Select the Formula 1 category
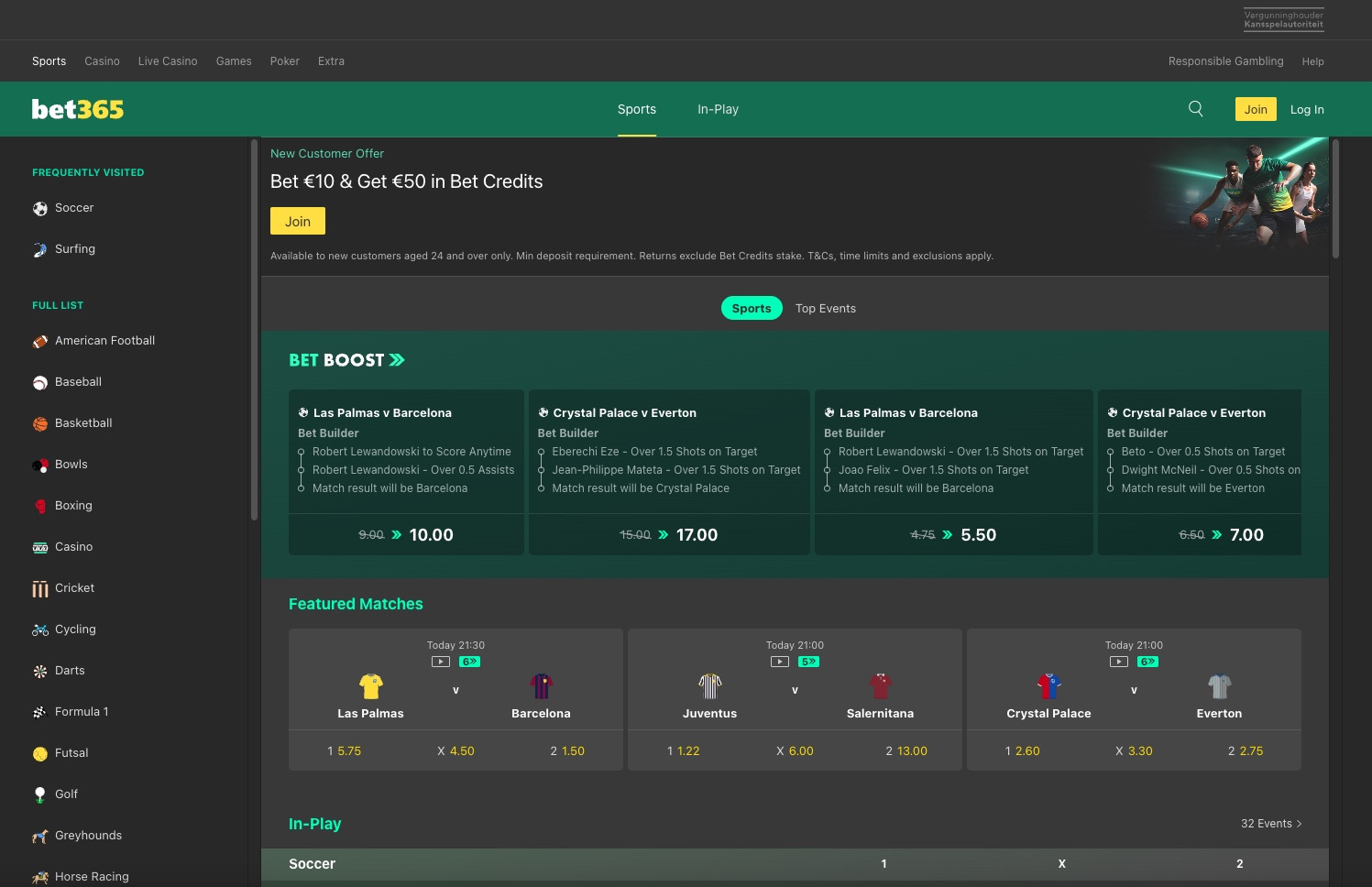1372x887 pixels. [82, 711]
